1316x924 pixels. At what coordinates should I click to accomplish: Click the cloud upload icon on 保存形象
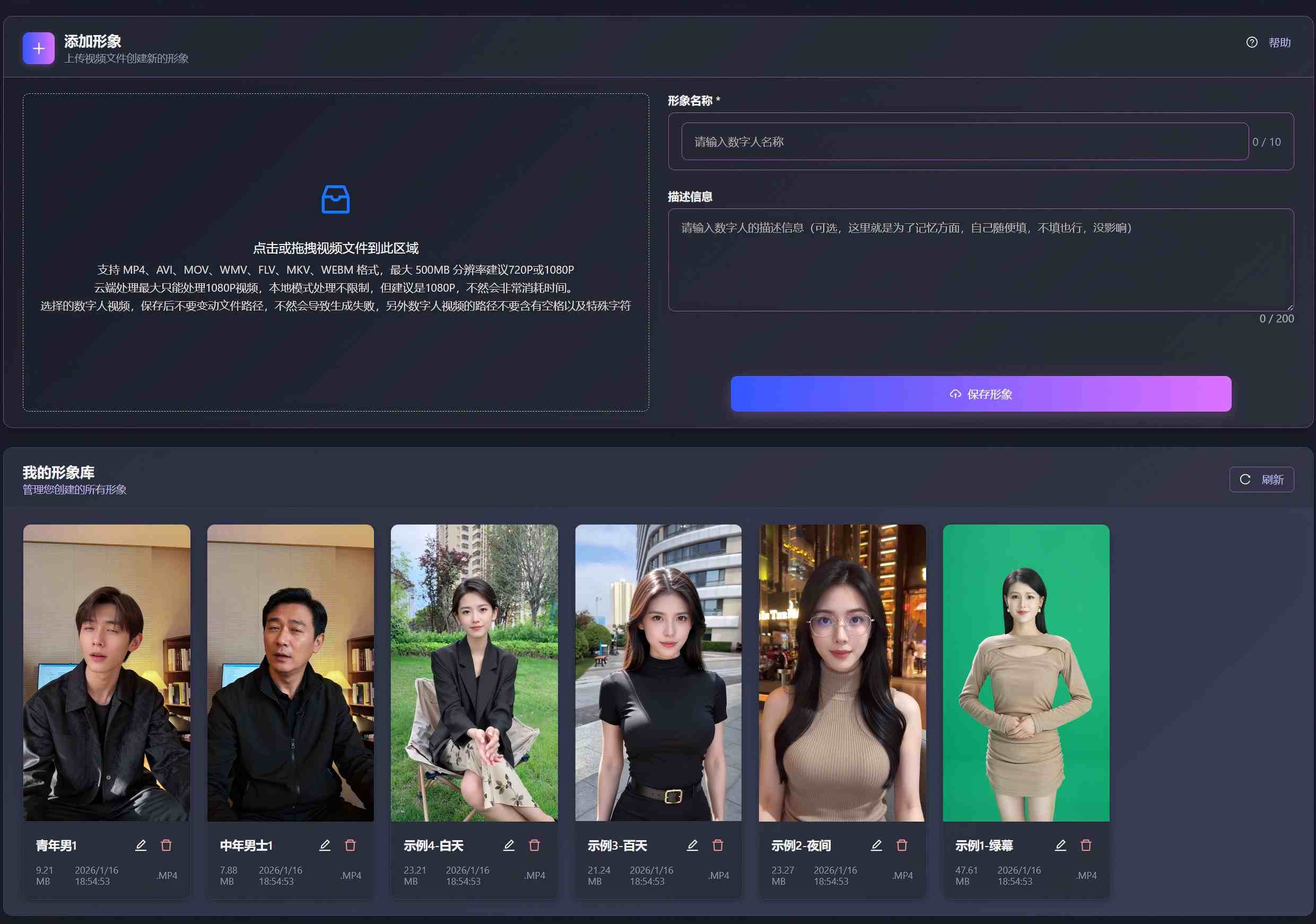[955, 394]
